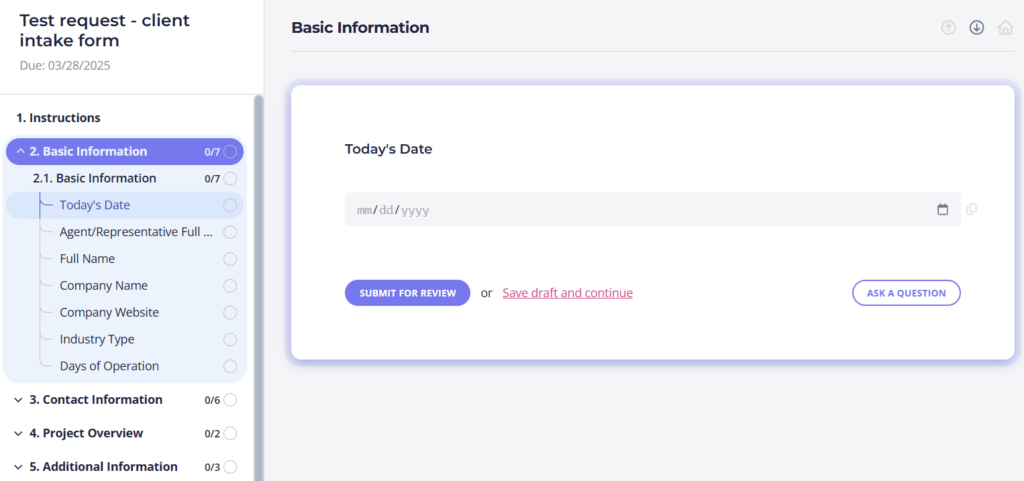Click the status circle for Industry Type
The image size is (1024, 481).
[230, 340]
